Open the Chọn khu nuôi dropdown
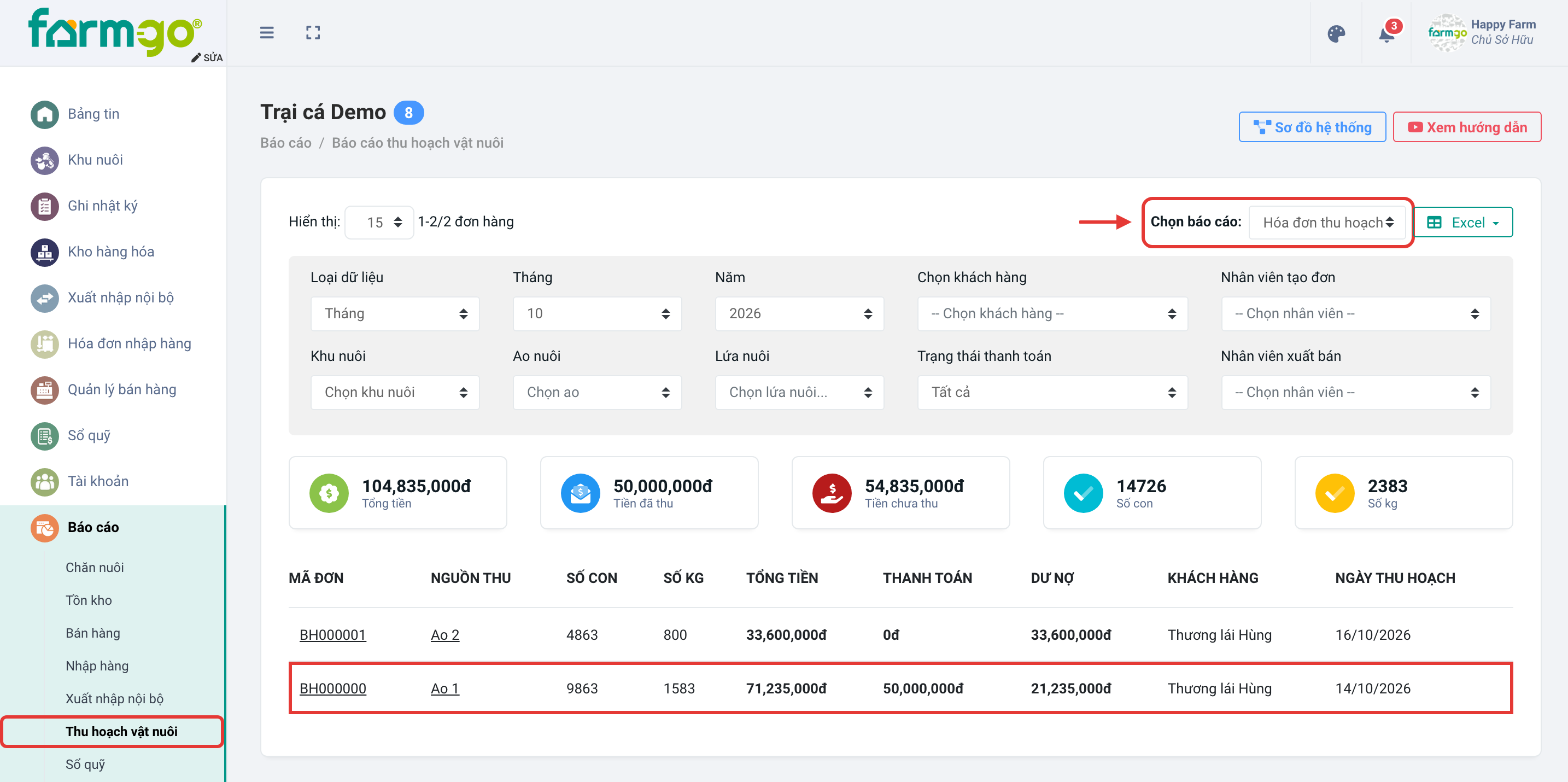 [395, 392]
